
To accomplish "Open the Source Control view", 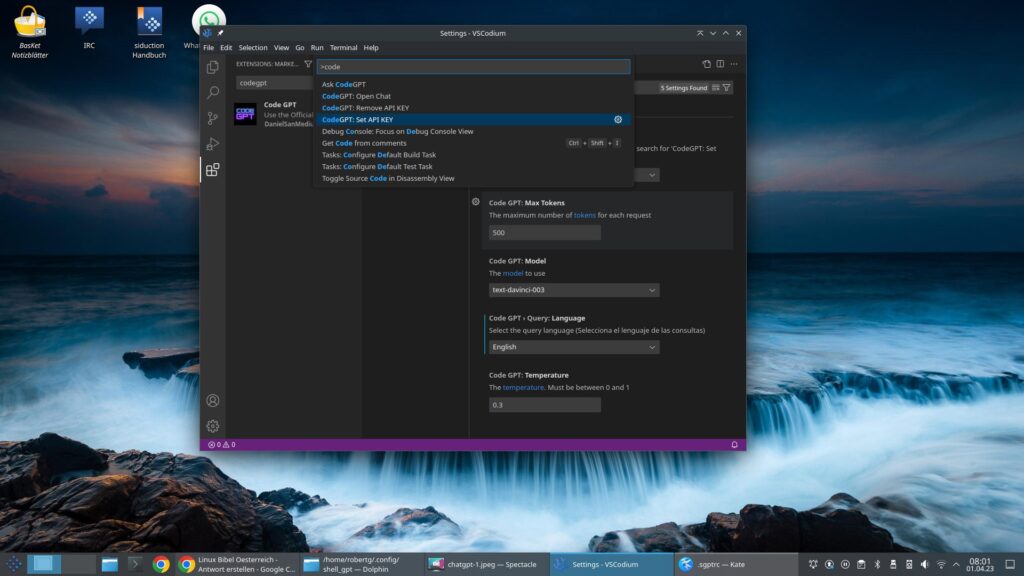I will point(212,118).
